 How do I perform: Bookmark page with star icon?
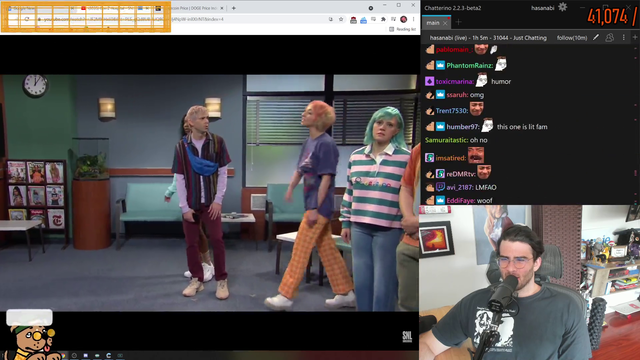[341, 19]
